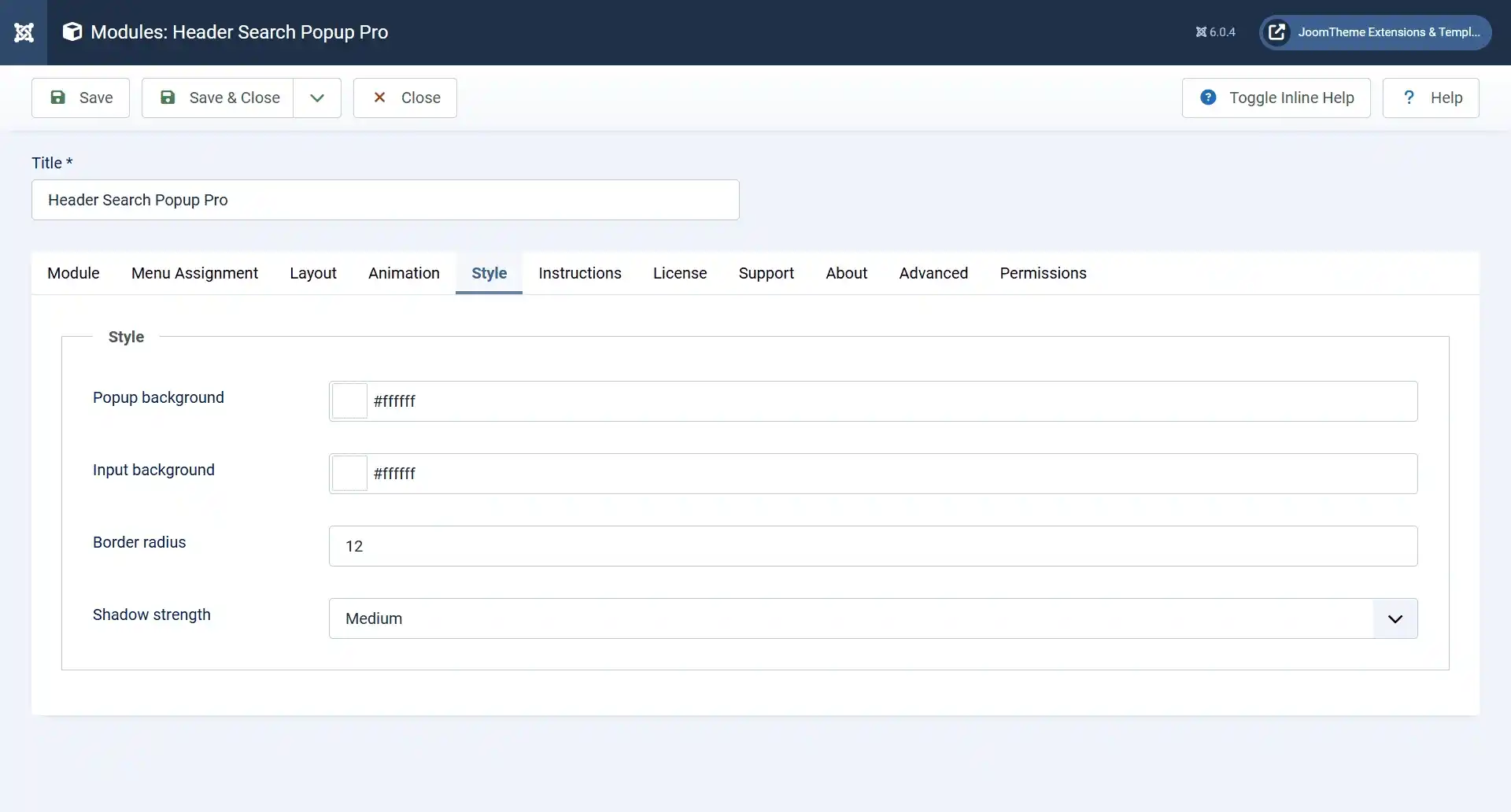
Task: Click the Joomla version 6.0.4 indicator
Action: pos(1215,32)
